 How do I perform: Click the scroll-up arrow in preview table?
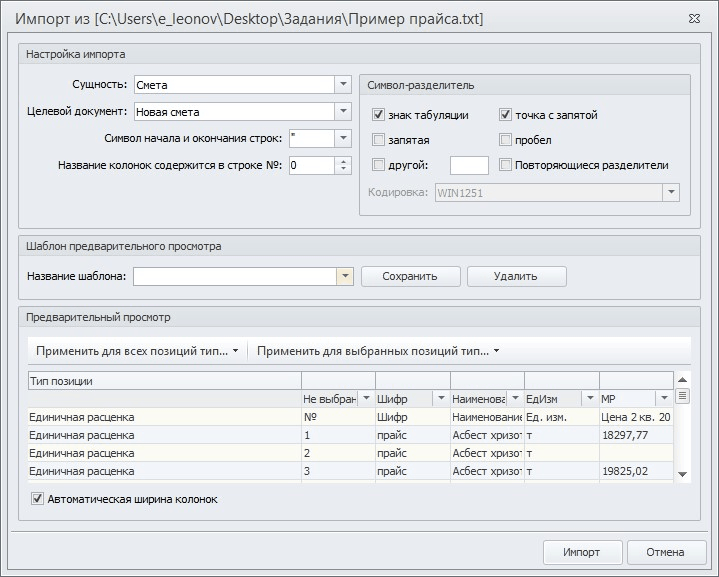click(x=683, y=380)
